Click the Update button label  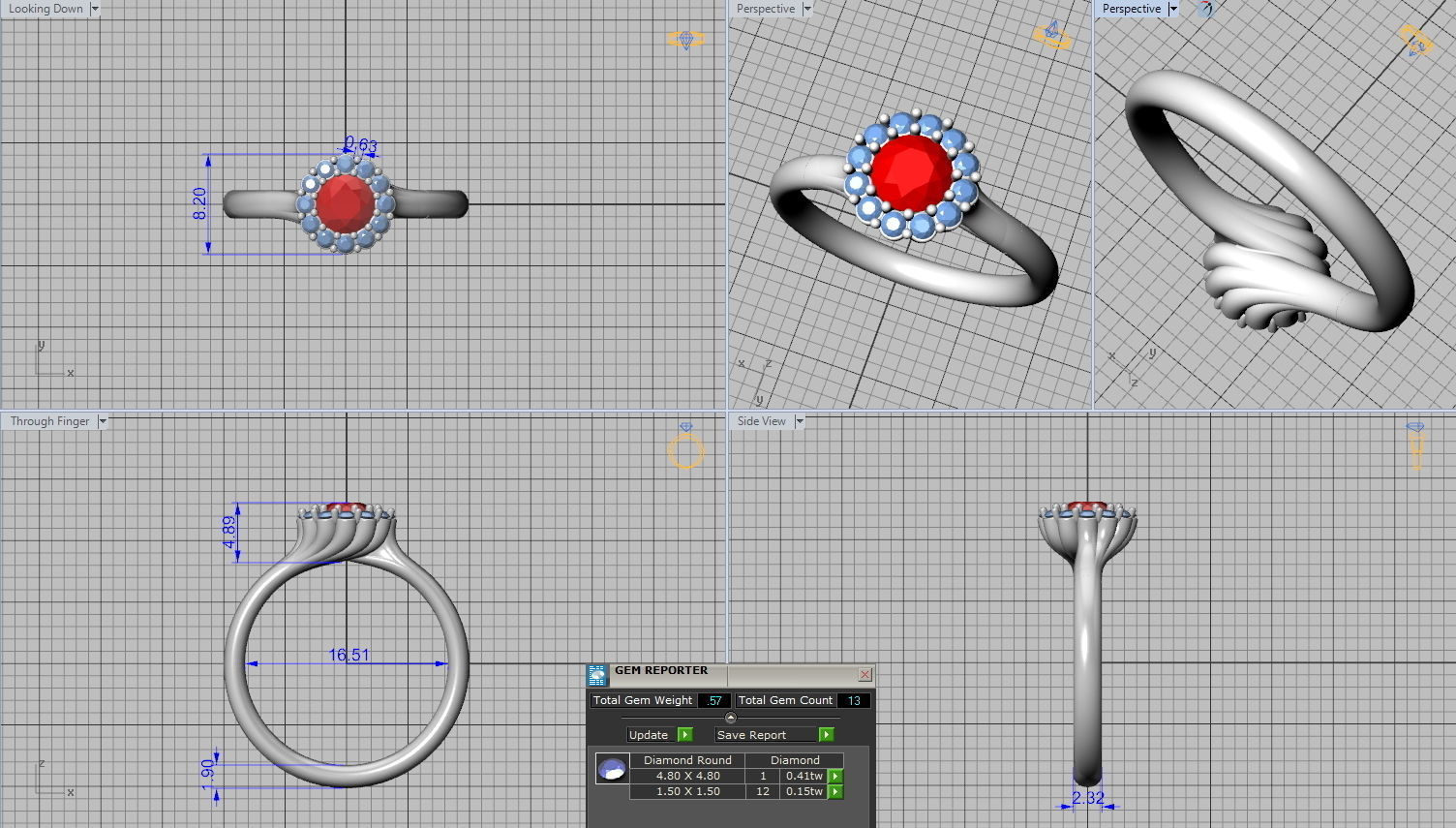pos(649,735)
